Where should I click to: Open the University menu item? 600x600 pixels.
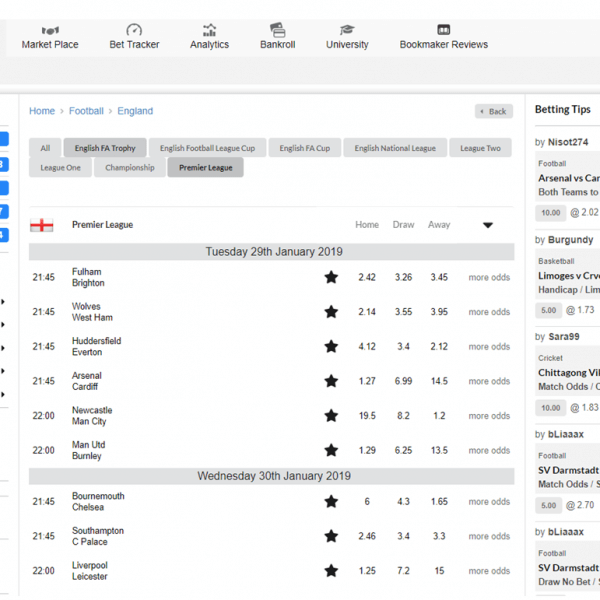tap(347, 45)
